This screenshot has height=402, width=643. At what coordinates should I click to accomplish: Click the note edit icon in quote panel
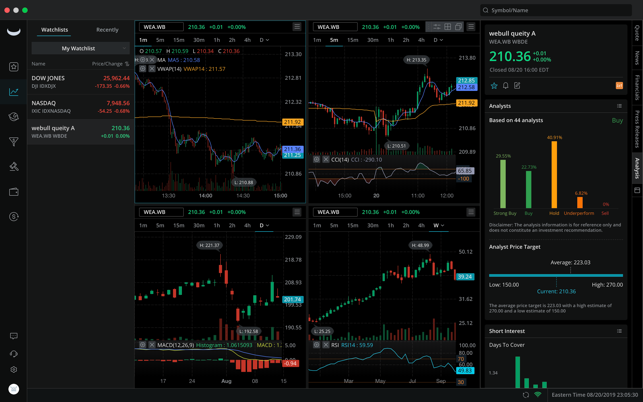517,85
